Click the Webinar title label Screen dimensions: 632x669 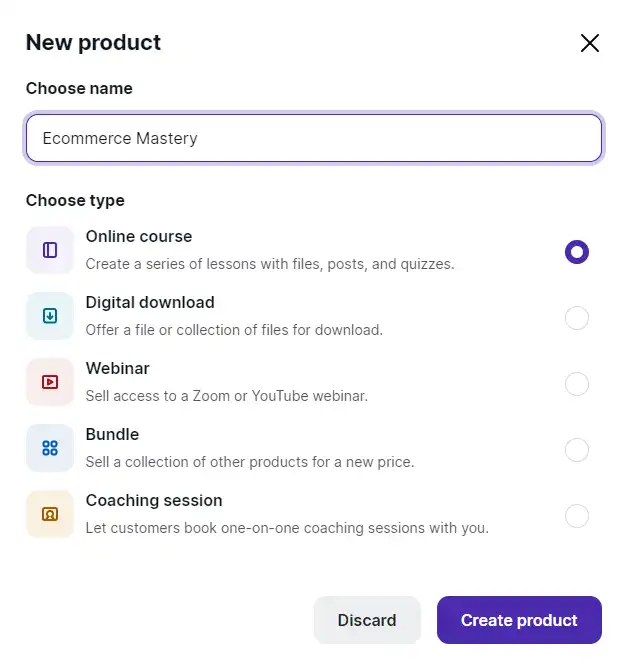(117, 368)
